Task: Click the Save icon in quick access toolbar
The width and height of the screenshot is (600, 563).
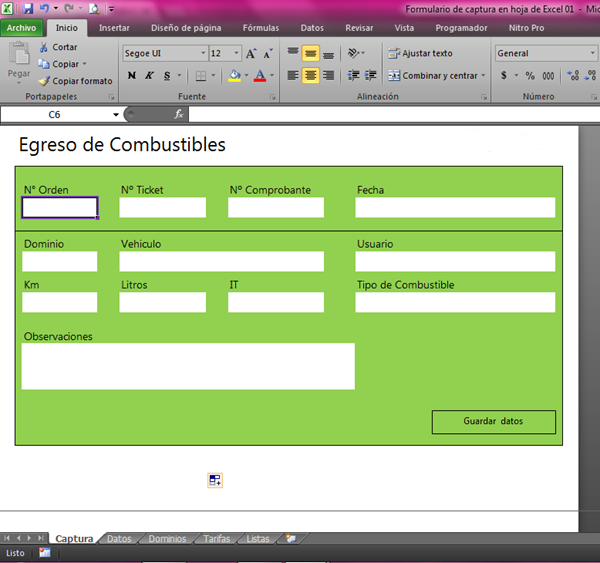Action: tap(28, 8)
